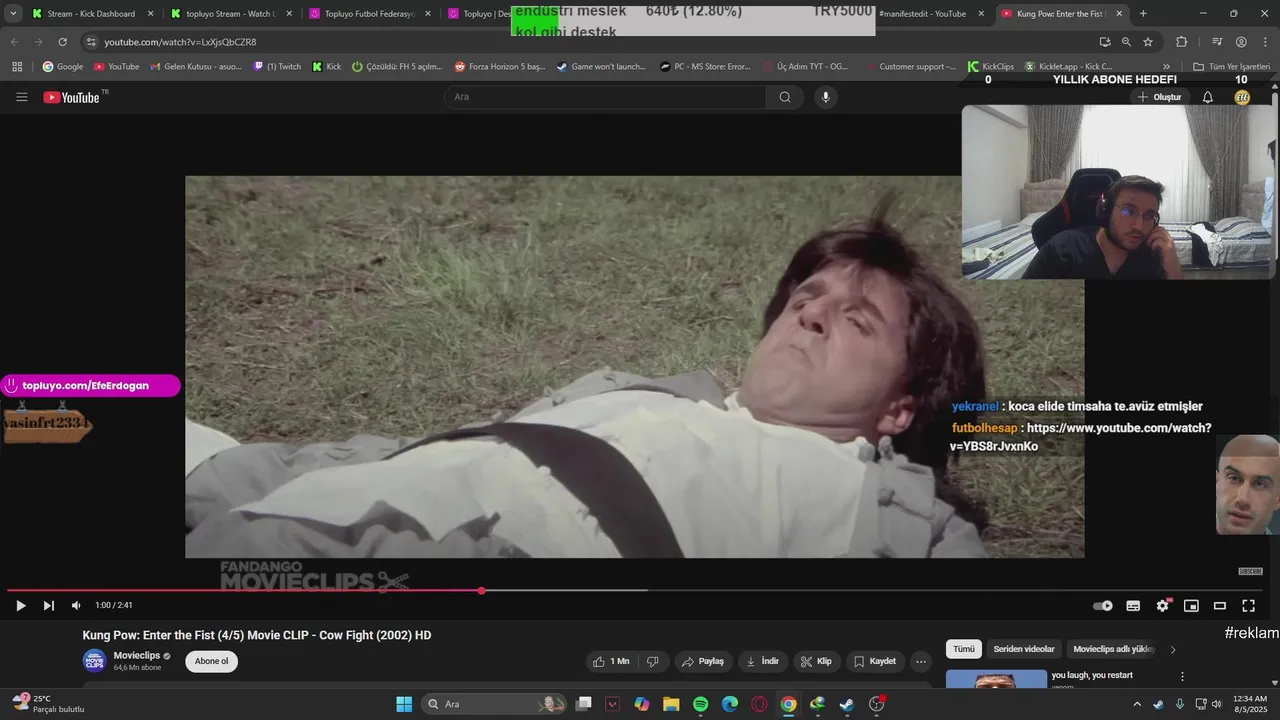
Task: Open Chrome apps grid in bookmarks bar
Action: (17, 67)
